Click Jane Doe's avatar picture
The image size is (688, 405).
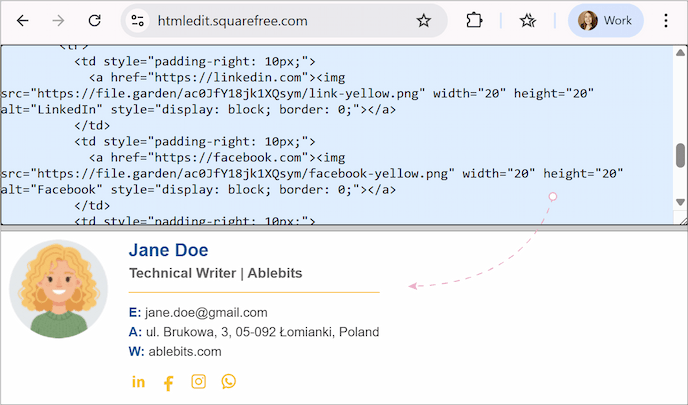point(58,289)
